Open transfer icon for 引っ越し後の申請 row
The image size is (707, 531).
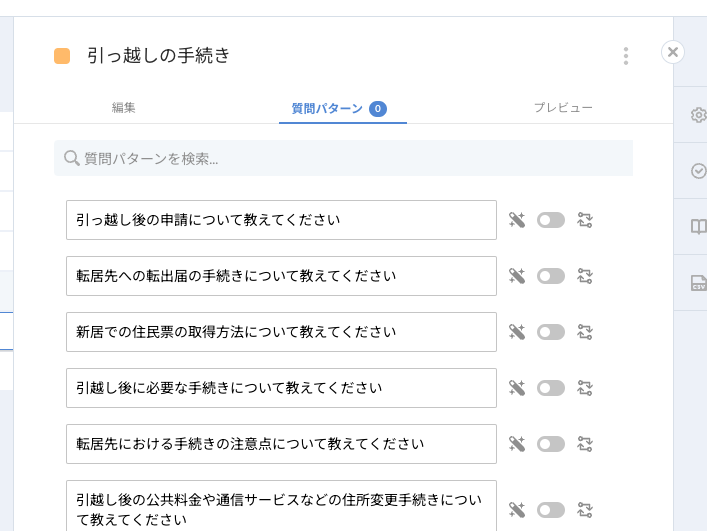pyautogui.click(x=585, y=220)
